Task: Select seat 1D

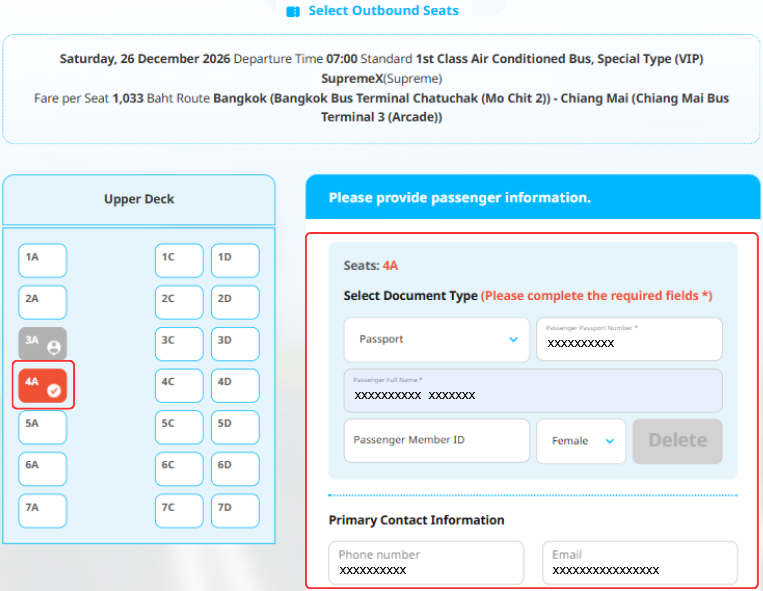Action: [x=235, y=261]
